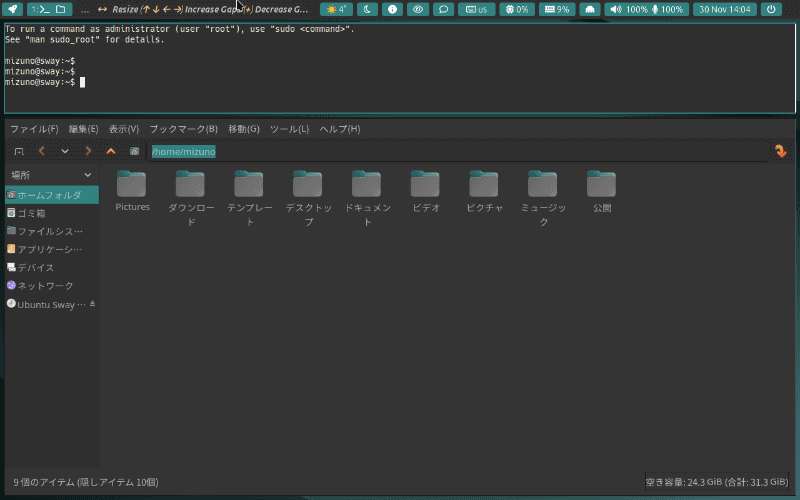Click the go arrow beside path bar
This screenshot has height=500, width=800.
pos(781,151)
